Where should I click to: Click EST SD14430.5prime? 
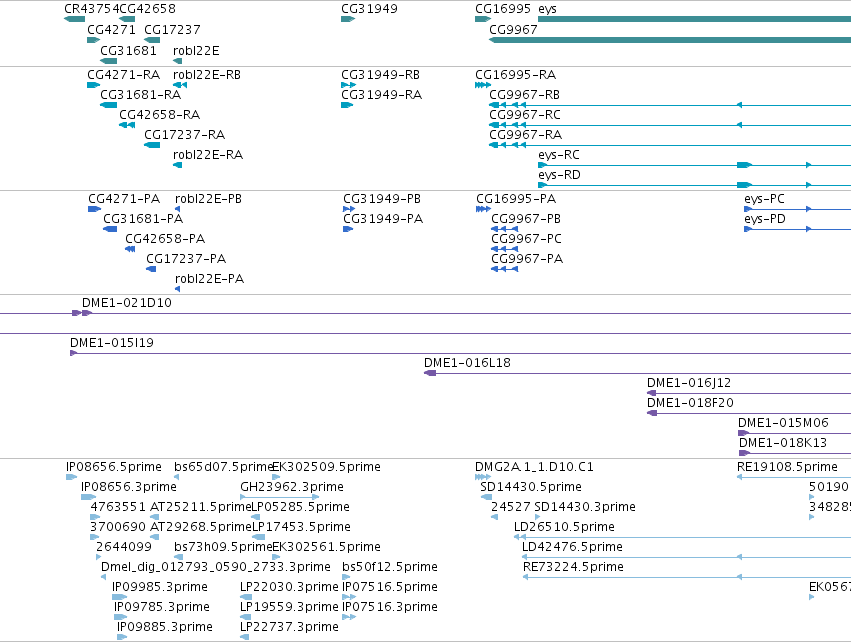pos(531,487)
